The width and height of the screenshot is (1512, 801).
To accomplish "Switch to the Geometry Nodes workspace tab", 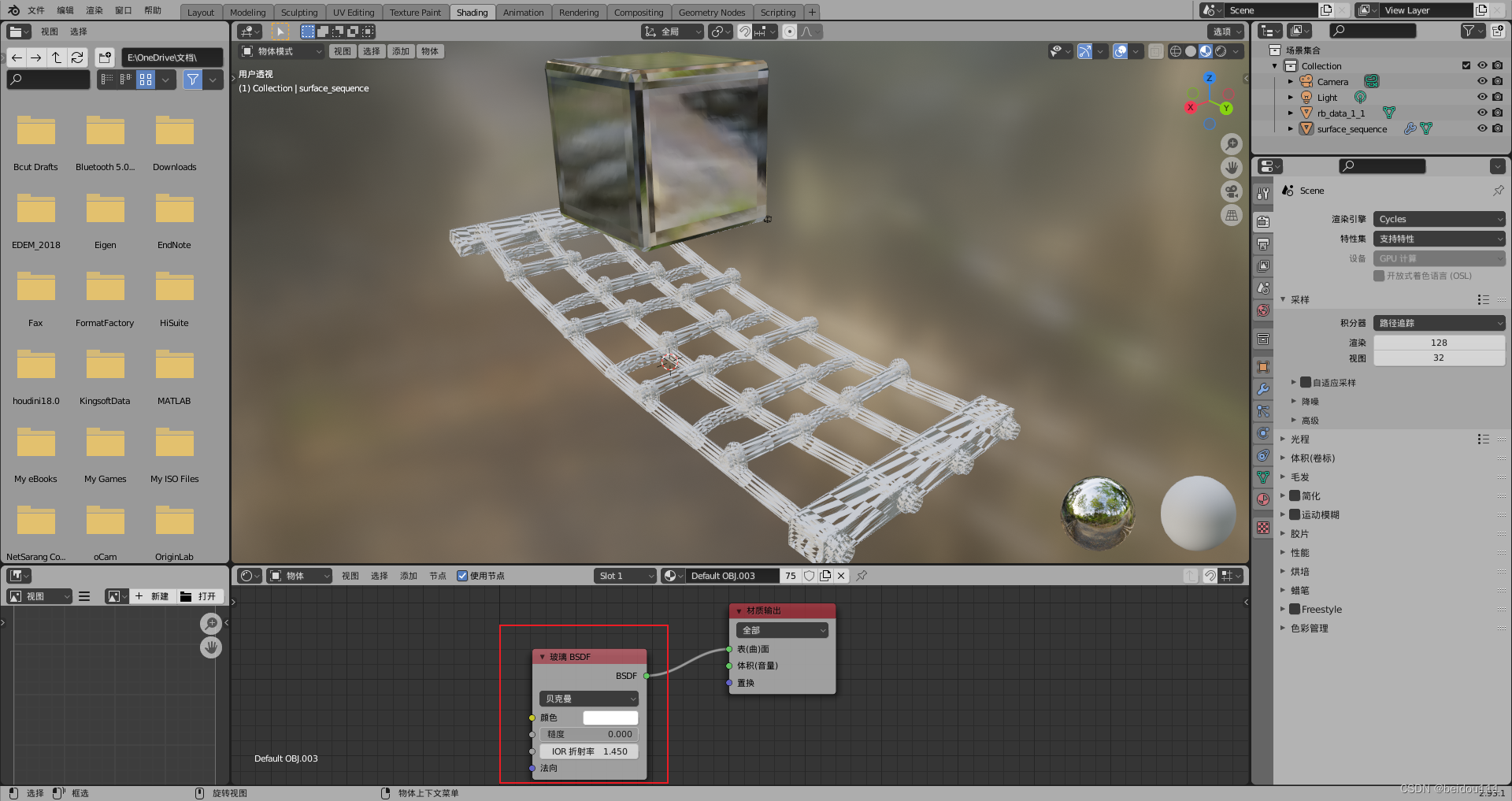I will click(x=712, y=12).
